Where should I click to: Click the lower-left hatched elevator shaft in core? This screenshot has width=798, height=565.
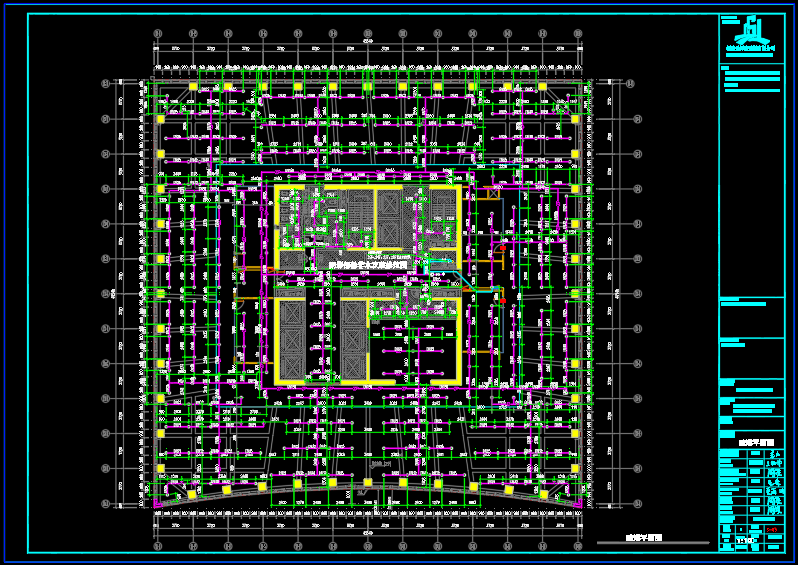(292, 340)
